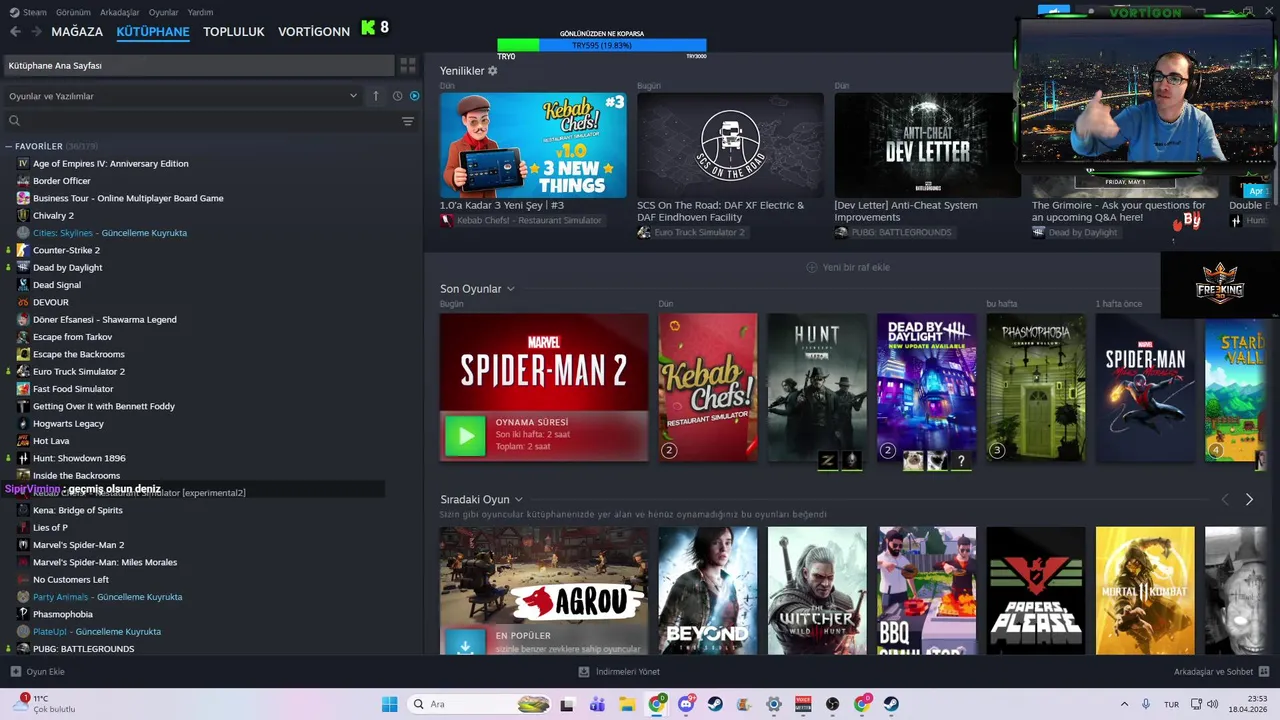Click the TRY595 donation progress bar
This screenshot has height=720, width=1280.
coord(602,45)
